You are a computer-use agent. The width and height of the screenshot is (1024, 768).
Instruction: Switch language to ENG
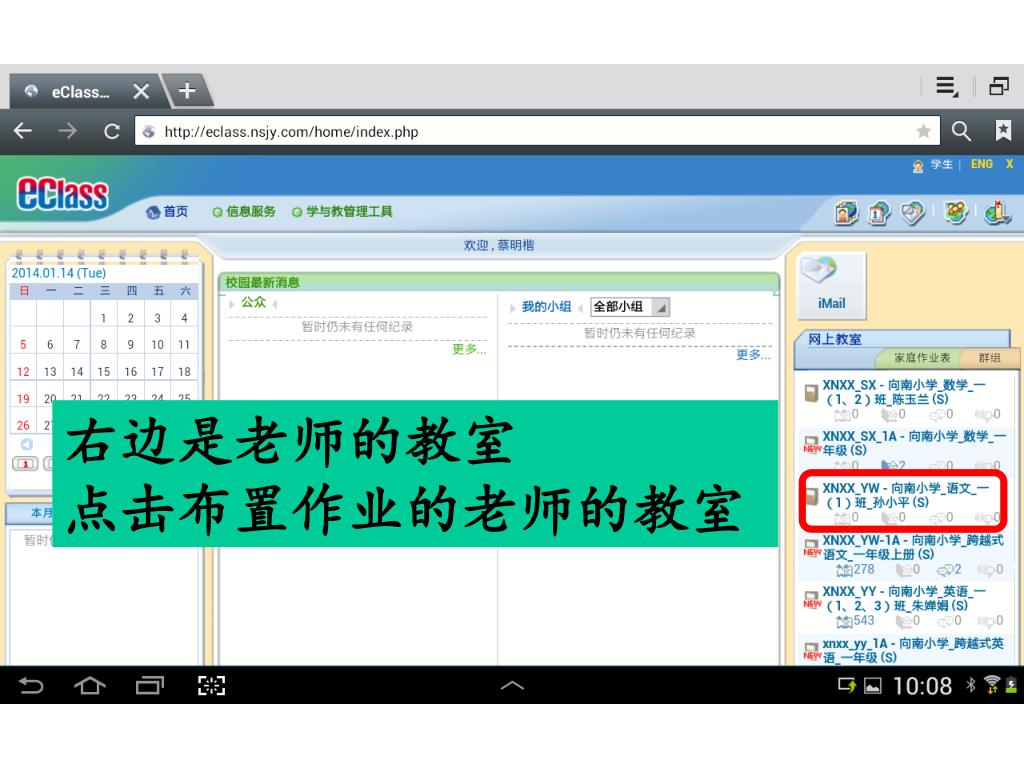tap(982, 164)
